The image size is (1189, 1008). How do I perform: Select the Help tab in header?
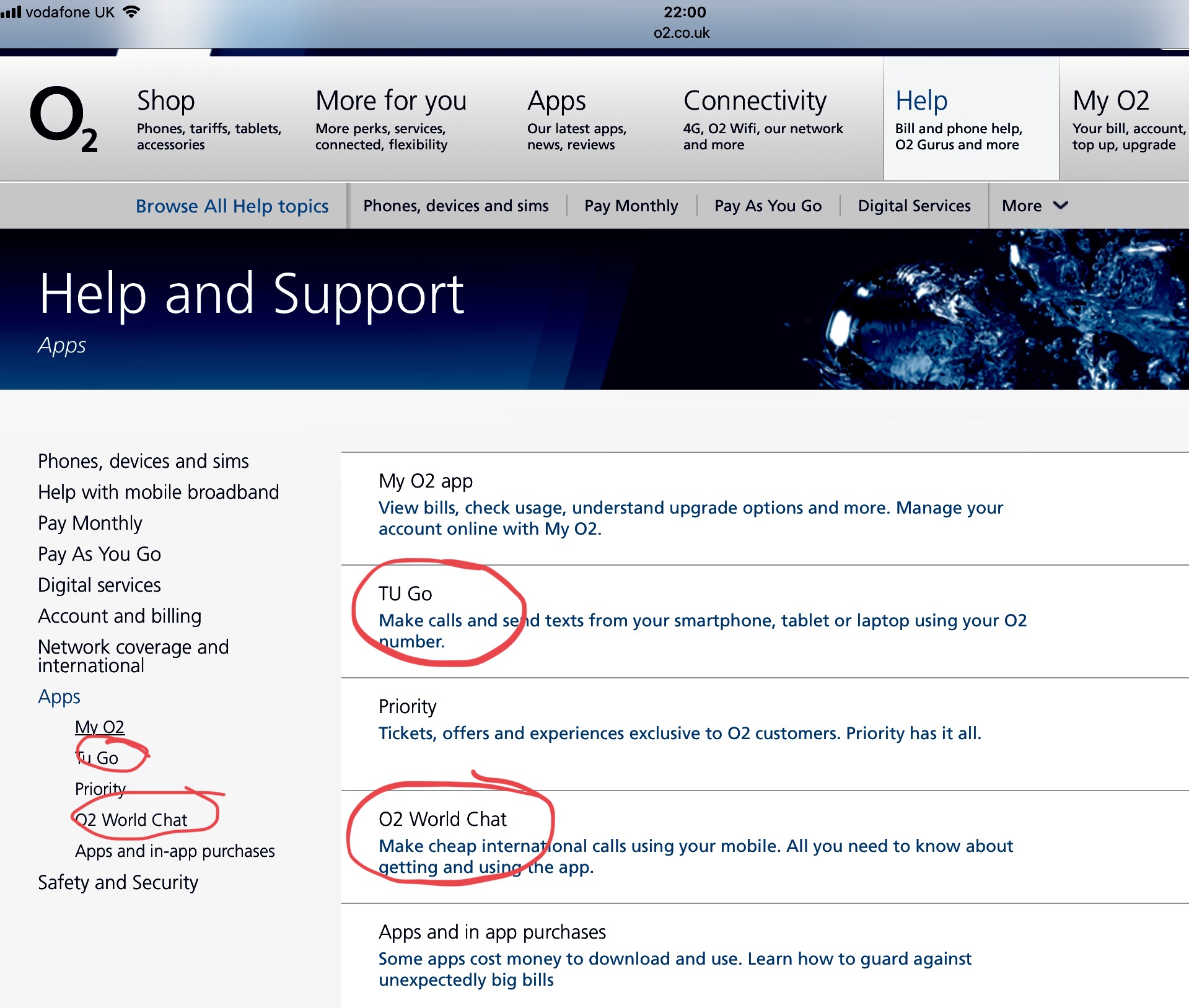tap(971, 119)
